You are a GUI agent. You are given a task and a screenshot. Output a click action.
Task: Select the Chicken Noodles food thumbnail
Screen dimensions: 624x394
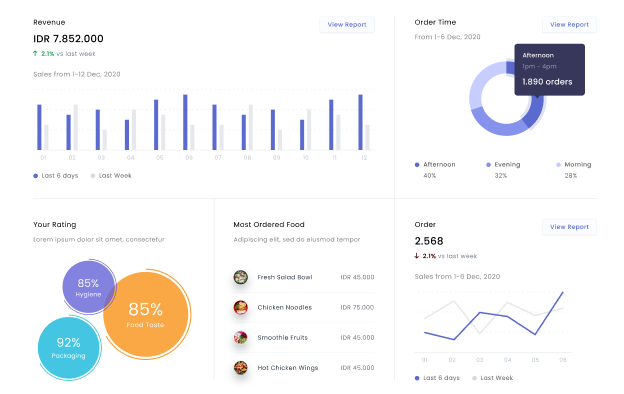coord(241,307)
